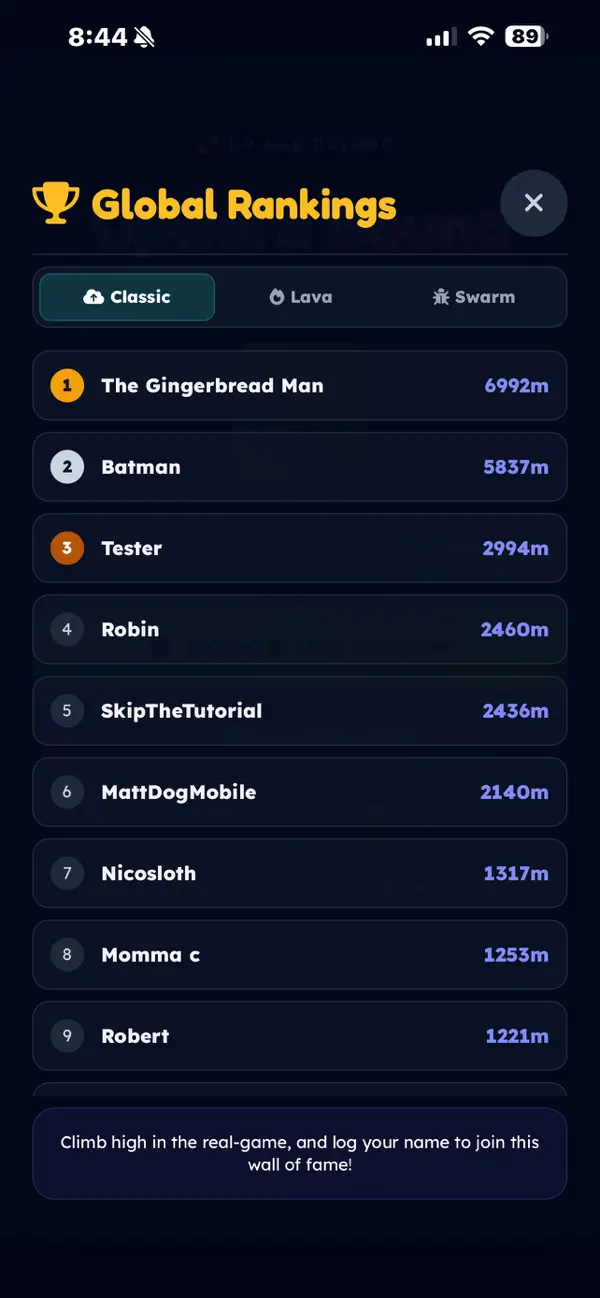
Task: Click the cloud icon in the Classic tab
Action: coord(94,297)
